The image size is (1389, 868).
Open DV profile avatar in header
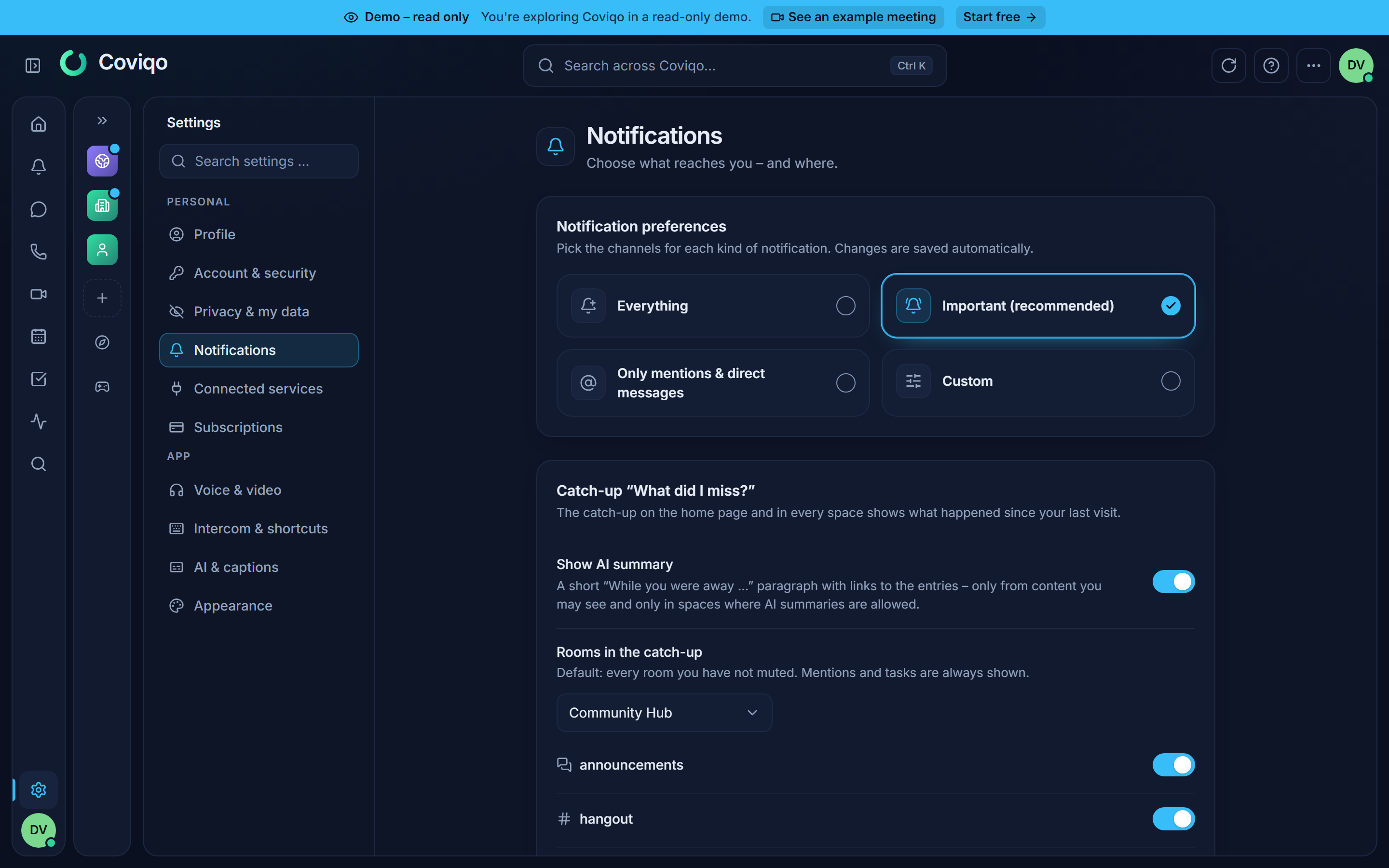click(x=1356, y=66)
